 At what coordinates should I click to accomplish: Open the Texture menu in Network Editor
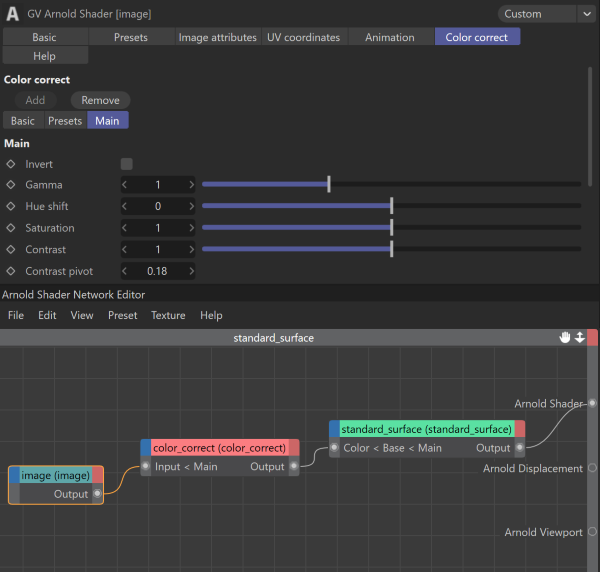coord(168,315)
